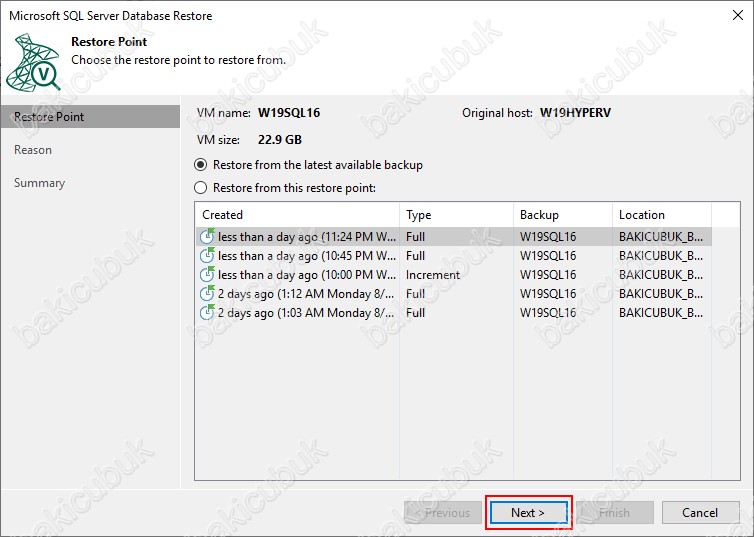This screenshot has height=537, width=754.
Task: Select the 10:45 PM restore point row
Action: point(453,255)
